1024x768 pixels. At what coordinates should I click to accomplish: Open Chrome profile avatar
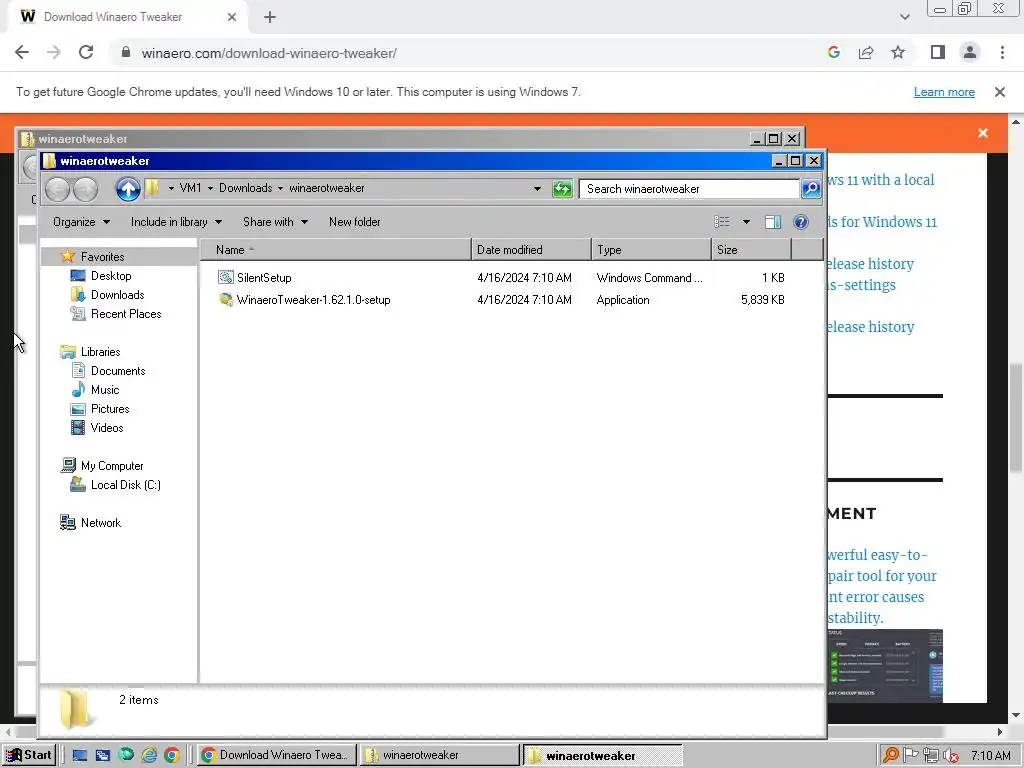(x=970, y=52)
